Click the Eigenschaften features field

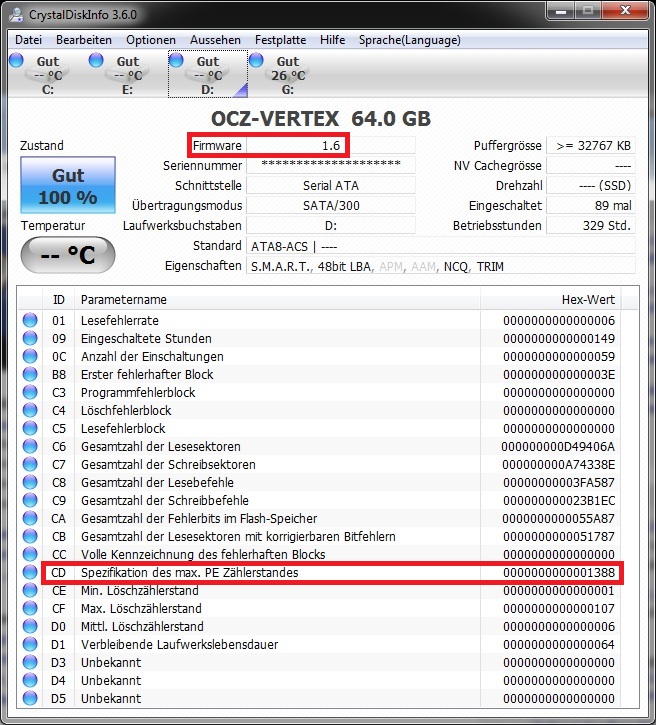pyautogui.click(x=441, y=266)
